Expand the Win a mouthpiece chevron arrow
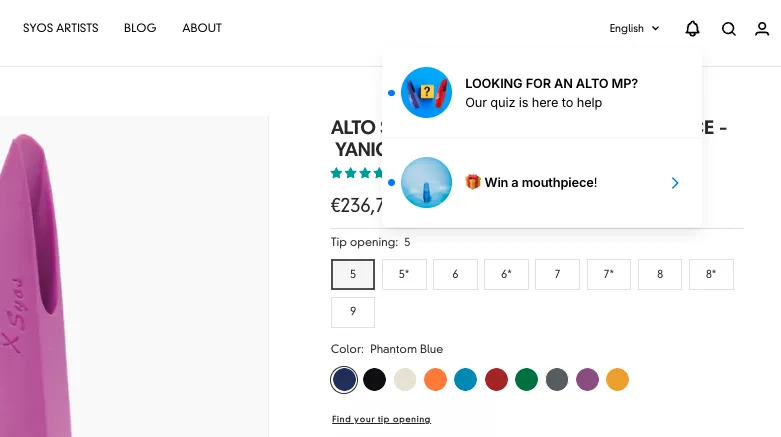The height and width of the screenshot is (437, 781). pos(674,183)
